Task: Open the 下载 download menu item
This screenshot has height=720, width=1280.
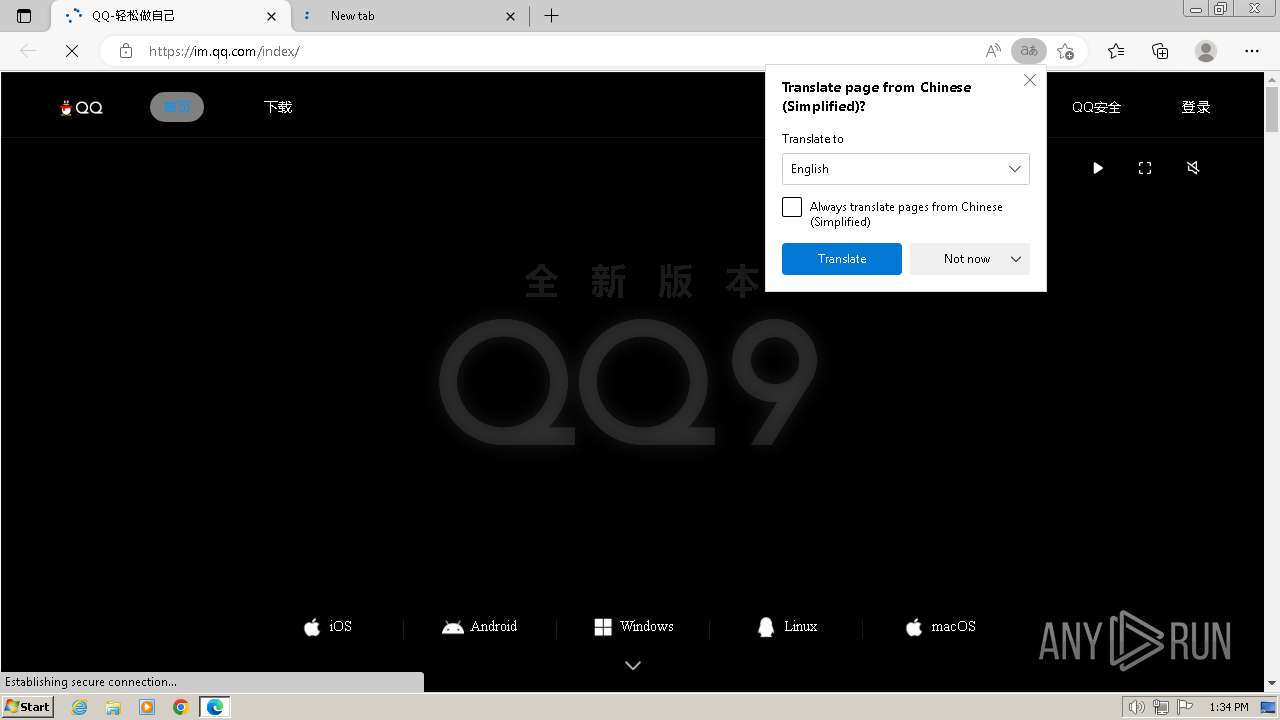Action: click(278, 107)
